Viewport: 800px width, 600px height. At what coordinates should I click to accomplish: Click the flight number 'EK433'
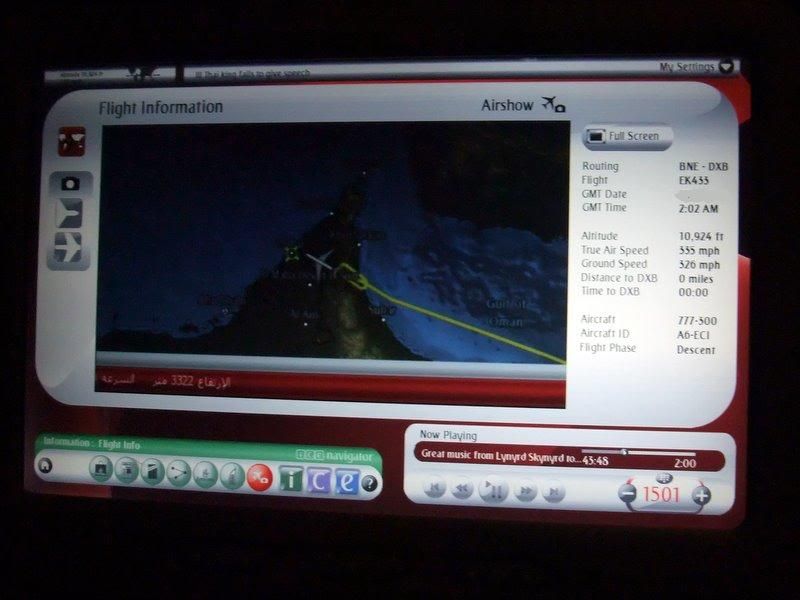pyautogui.click(x=694, y=180)
